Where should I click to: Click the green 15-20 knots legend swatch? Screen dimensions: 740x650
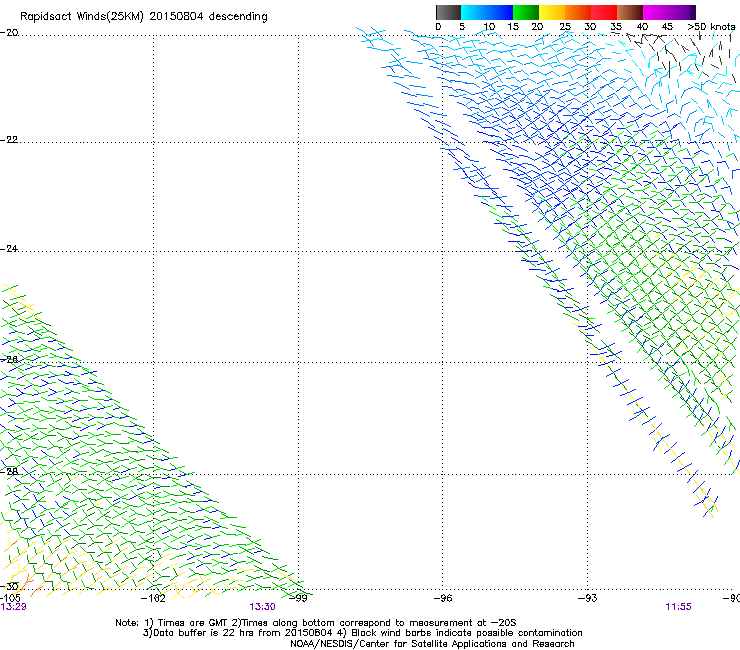526,12
